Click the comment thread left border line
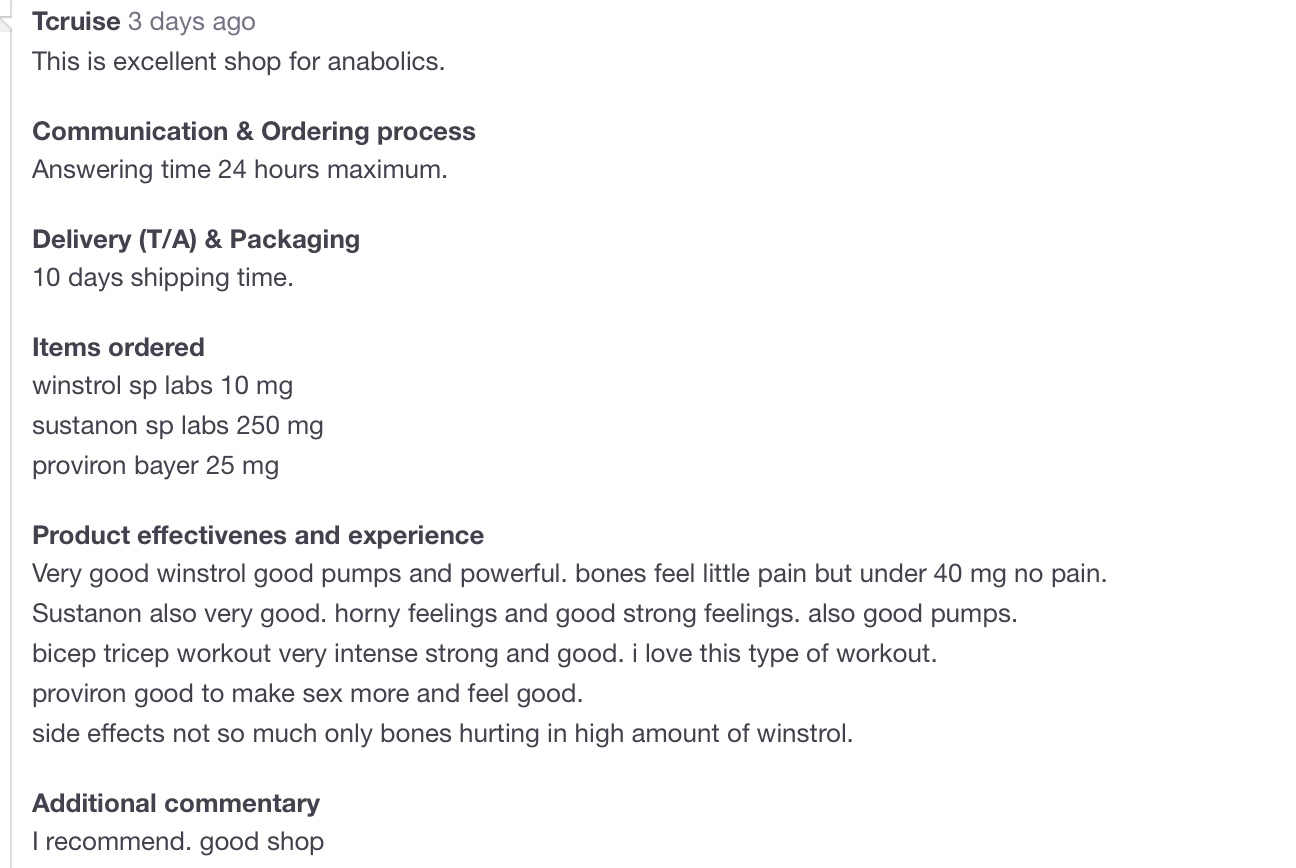 click(x=10, y=450)
